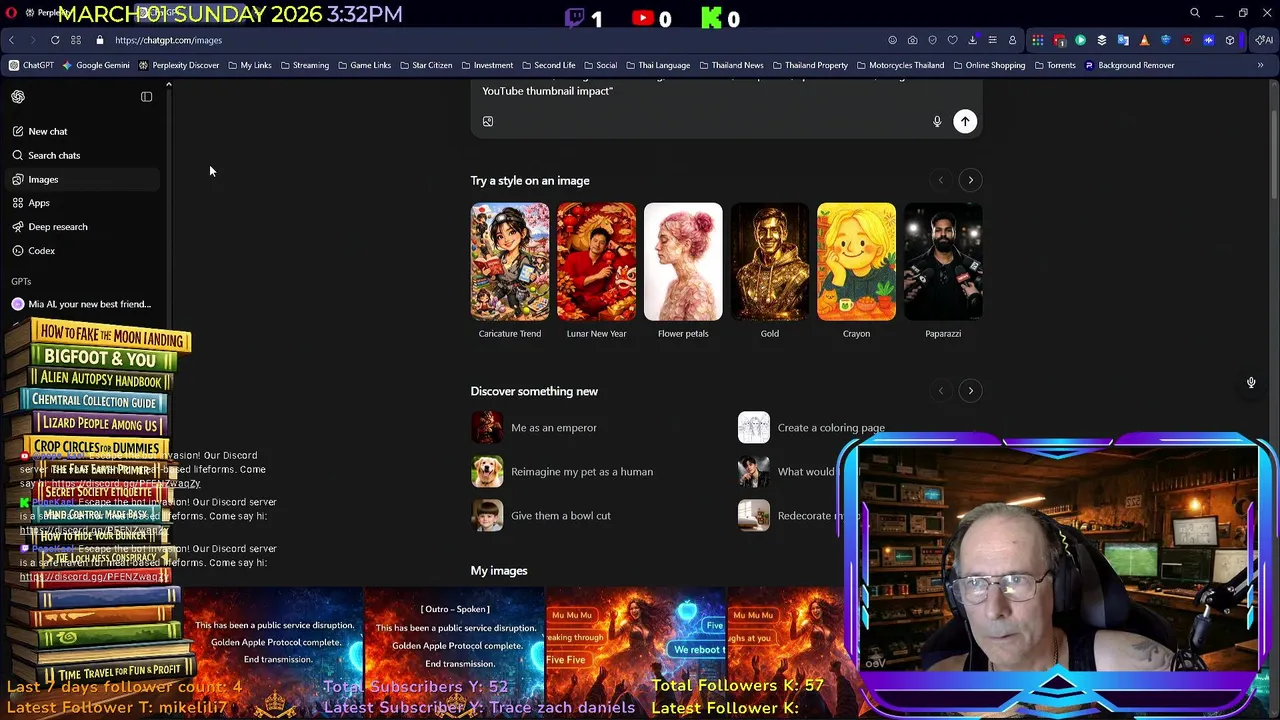Select the Gold style thumbnail

770,262
